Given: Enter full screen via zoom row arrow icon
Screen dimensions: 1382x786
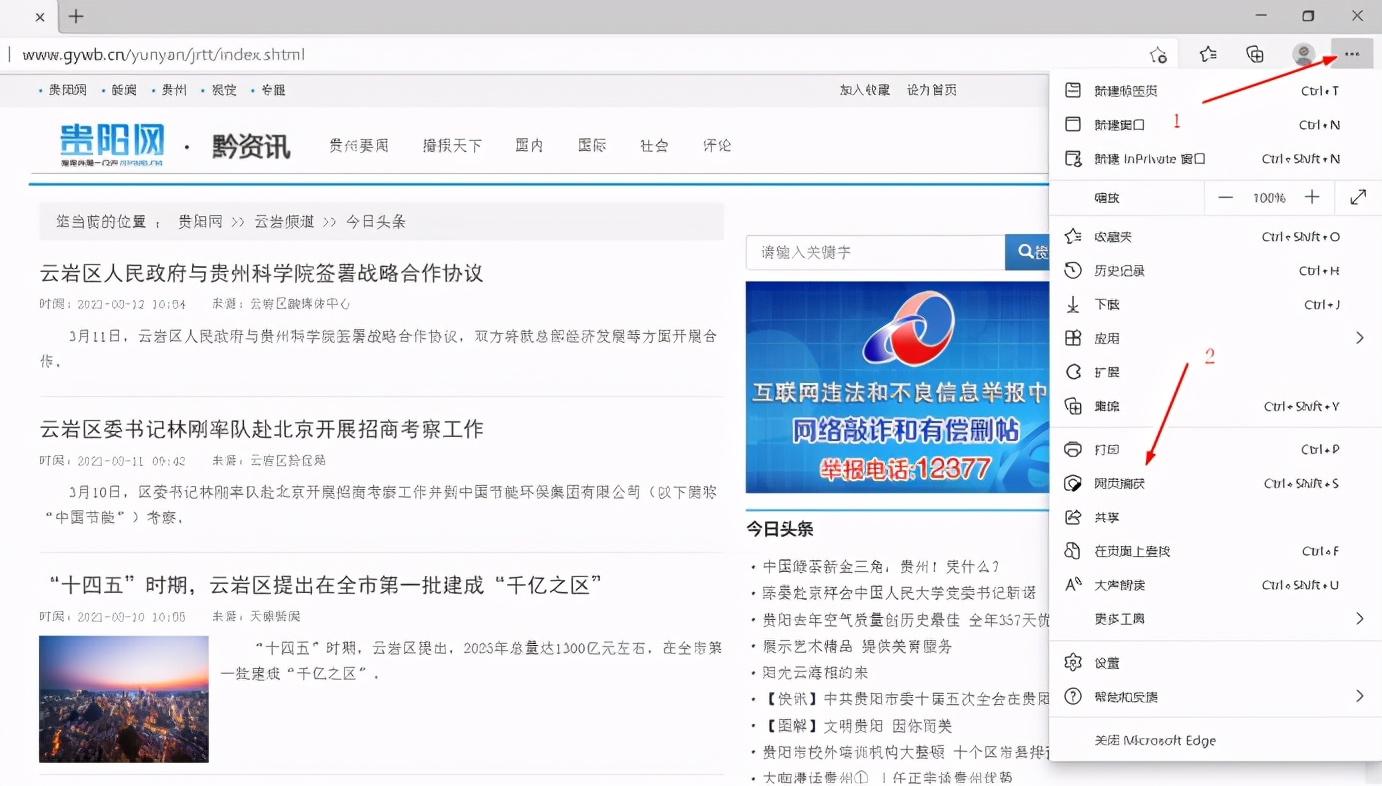Looking at the screenshot, I should pyautogui.click(x=1358, y=198).
